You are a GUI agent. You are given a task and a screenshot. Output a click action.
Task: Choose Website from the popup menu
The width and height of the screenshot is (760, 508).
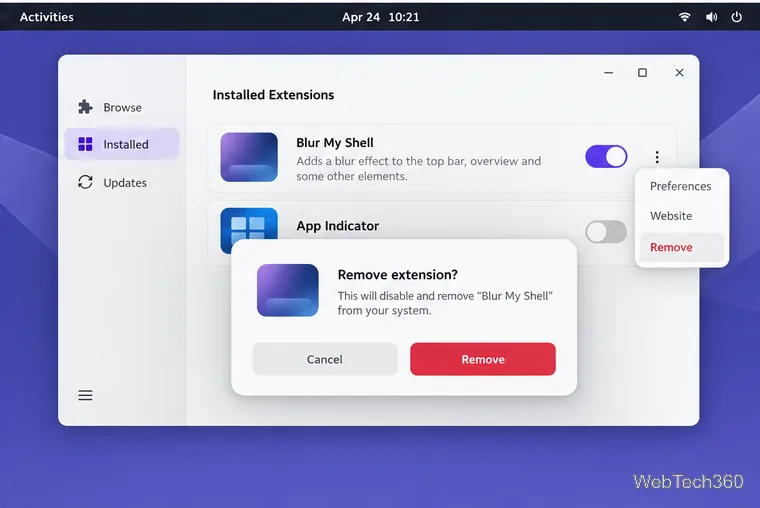[x=671, y=216]
